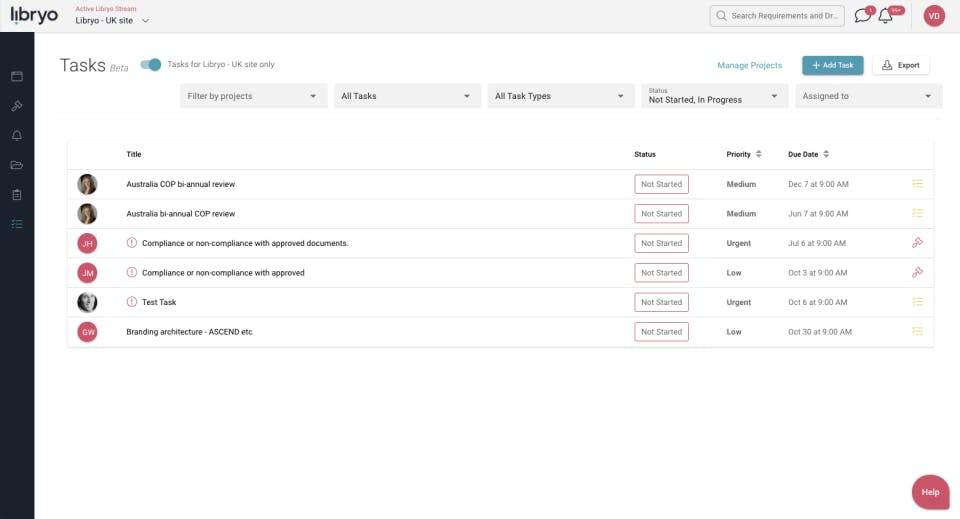Open the gavel icon in the sidebar
960x519 pixels.
tap(17, 106)
